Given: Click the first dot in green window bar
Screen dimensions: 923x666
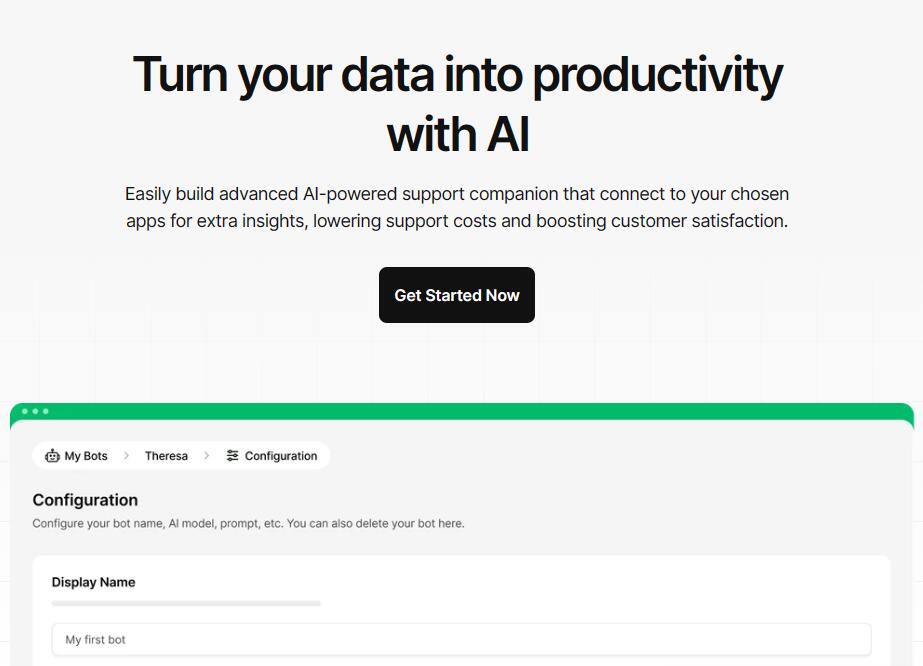Looking at the screenshot, I should (25, 411).
